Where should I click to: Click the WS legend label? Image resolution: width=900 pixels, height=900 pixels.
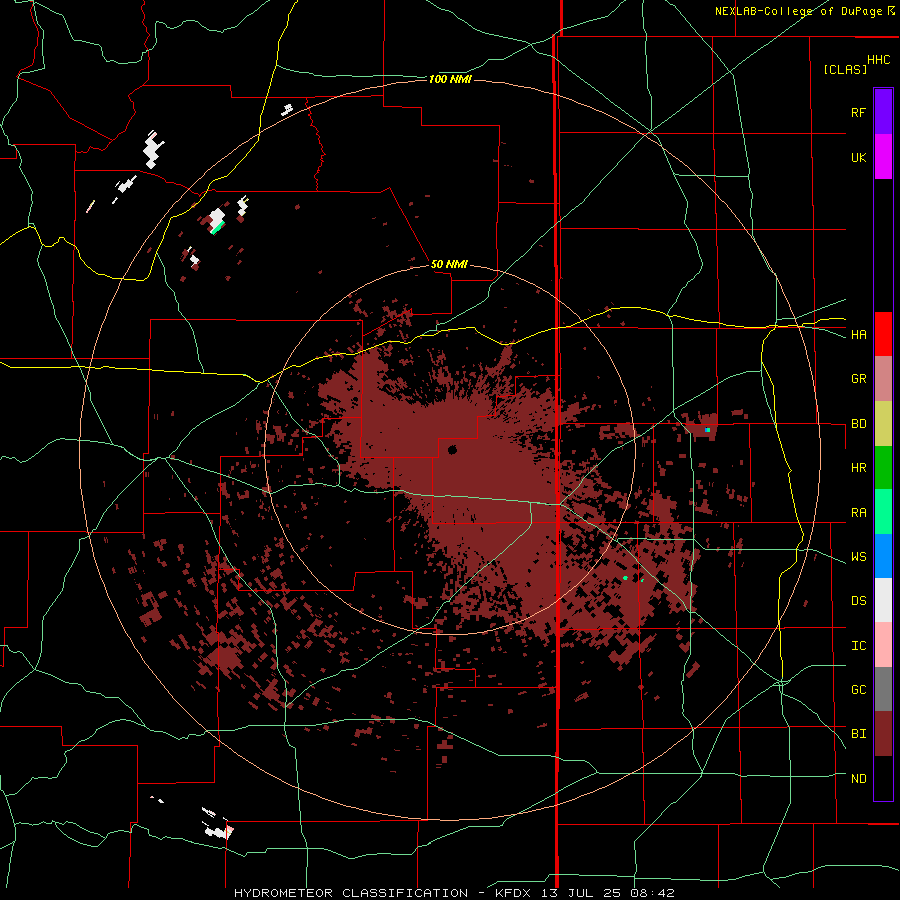[858, 557]
